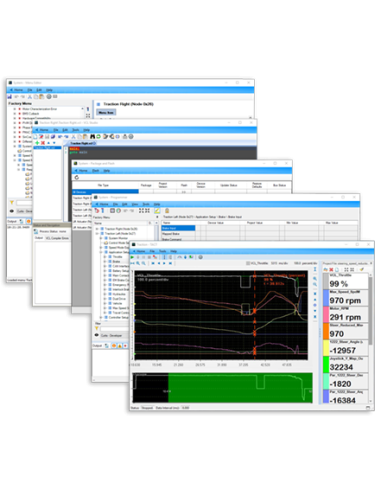The width and height of the screenshot is (381, 492).
Task: Click the Device Value column header in Programmer
Action: tap(217, 223)
